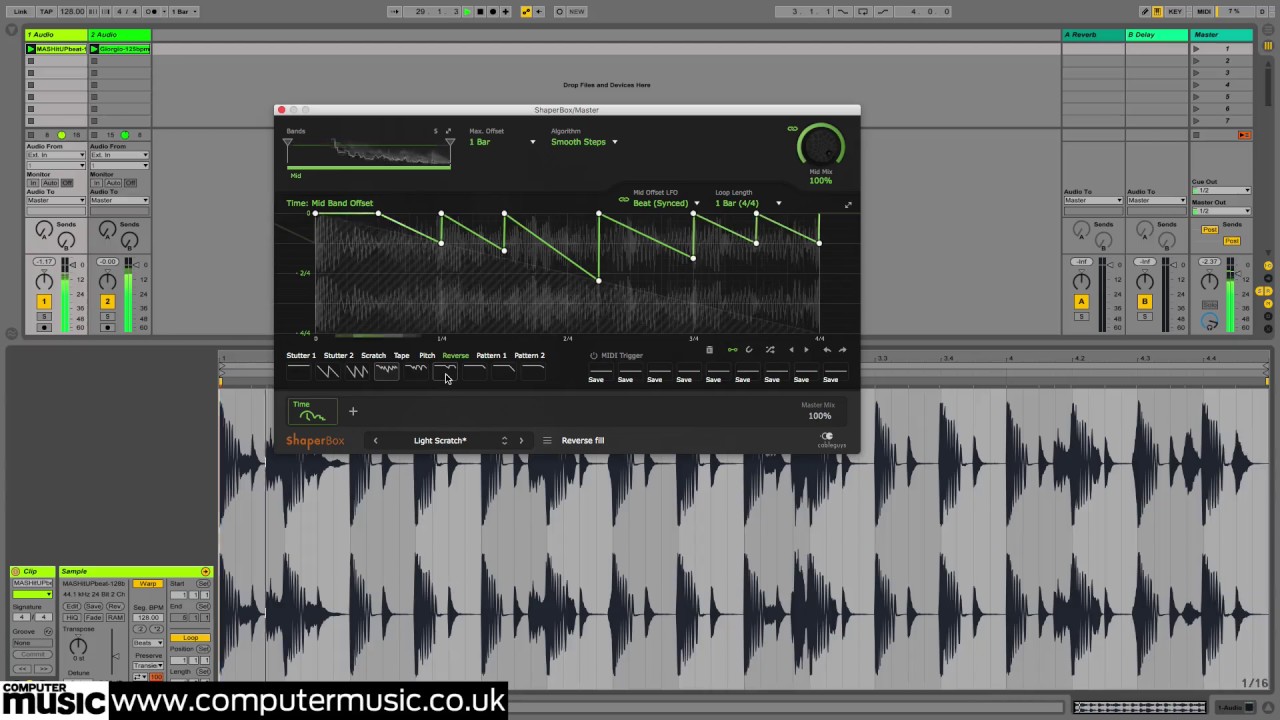This screenshot has height=720, width=1280.
Task: Click track 1 pan knob
Action: click(43, 282)
